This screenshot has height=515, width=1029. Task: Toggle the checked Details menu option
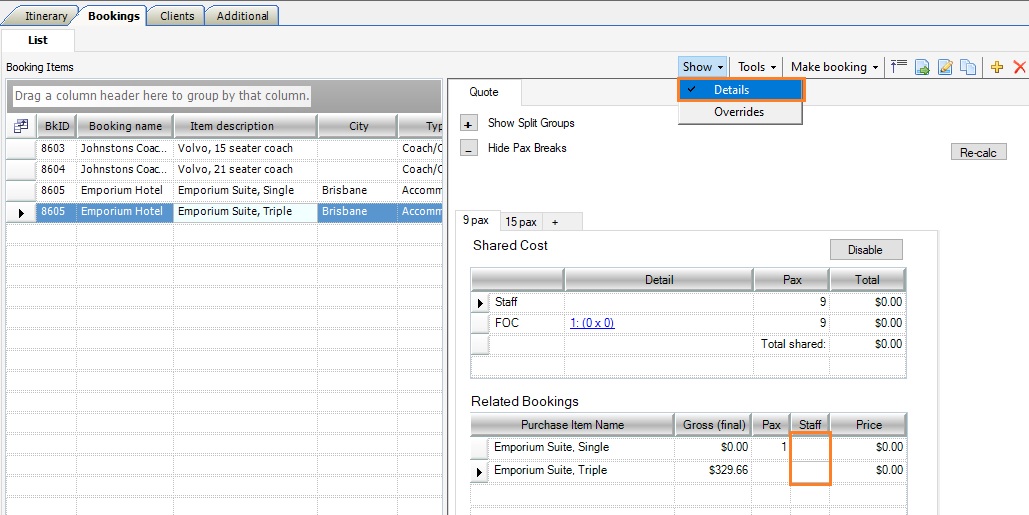740,90
